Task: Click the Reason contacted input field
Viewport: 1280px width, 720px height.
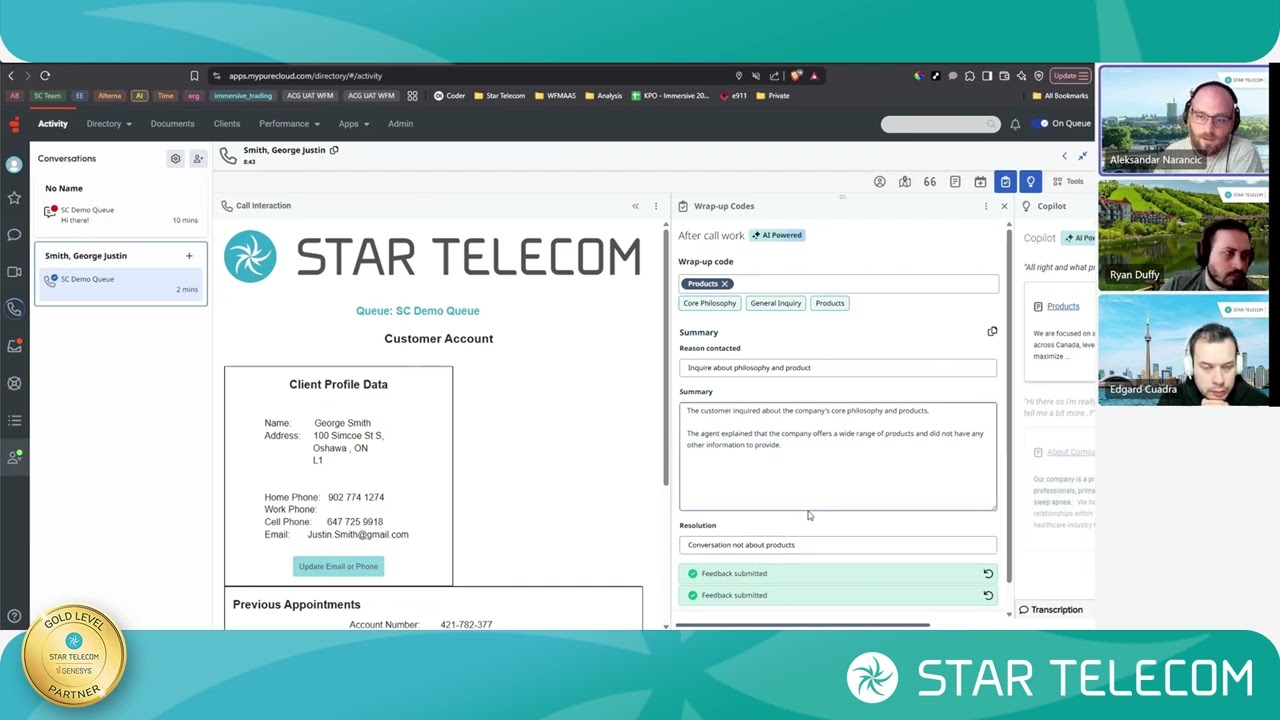Action: [x=838, y=368]
